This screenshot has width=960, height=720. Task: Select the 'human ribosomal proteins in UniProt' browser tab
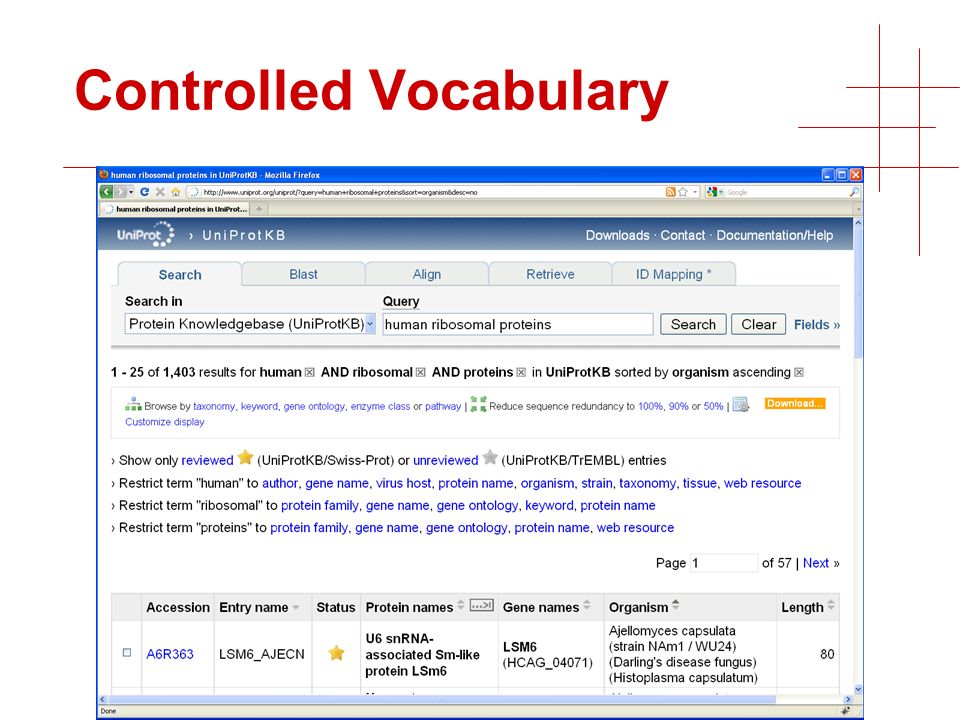click(176, 209)
